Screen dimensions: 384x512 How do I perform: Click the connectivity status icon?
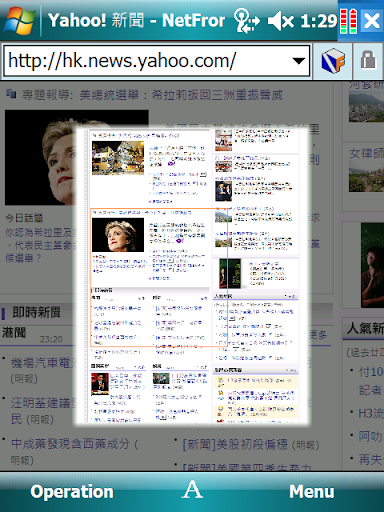click(x=247, y=21)
